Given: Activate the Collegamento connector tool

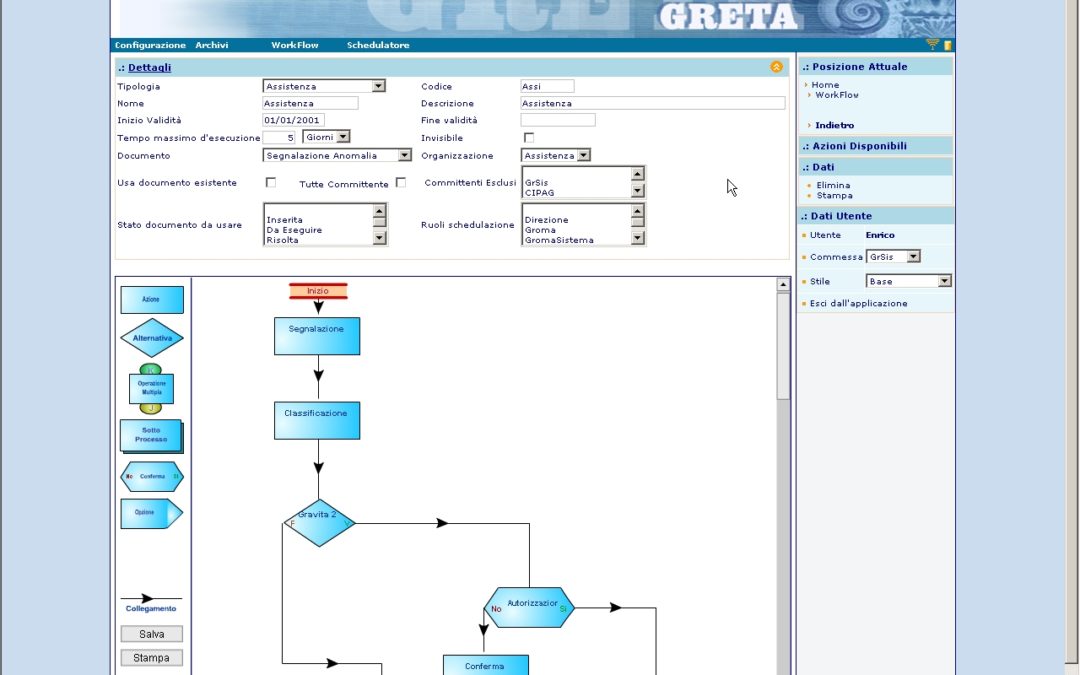Looking at the screenshot, I should point(151,603).
